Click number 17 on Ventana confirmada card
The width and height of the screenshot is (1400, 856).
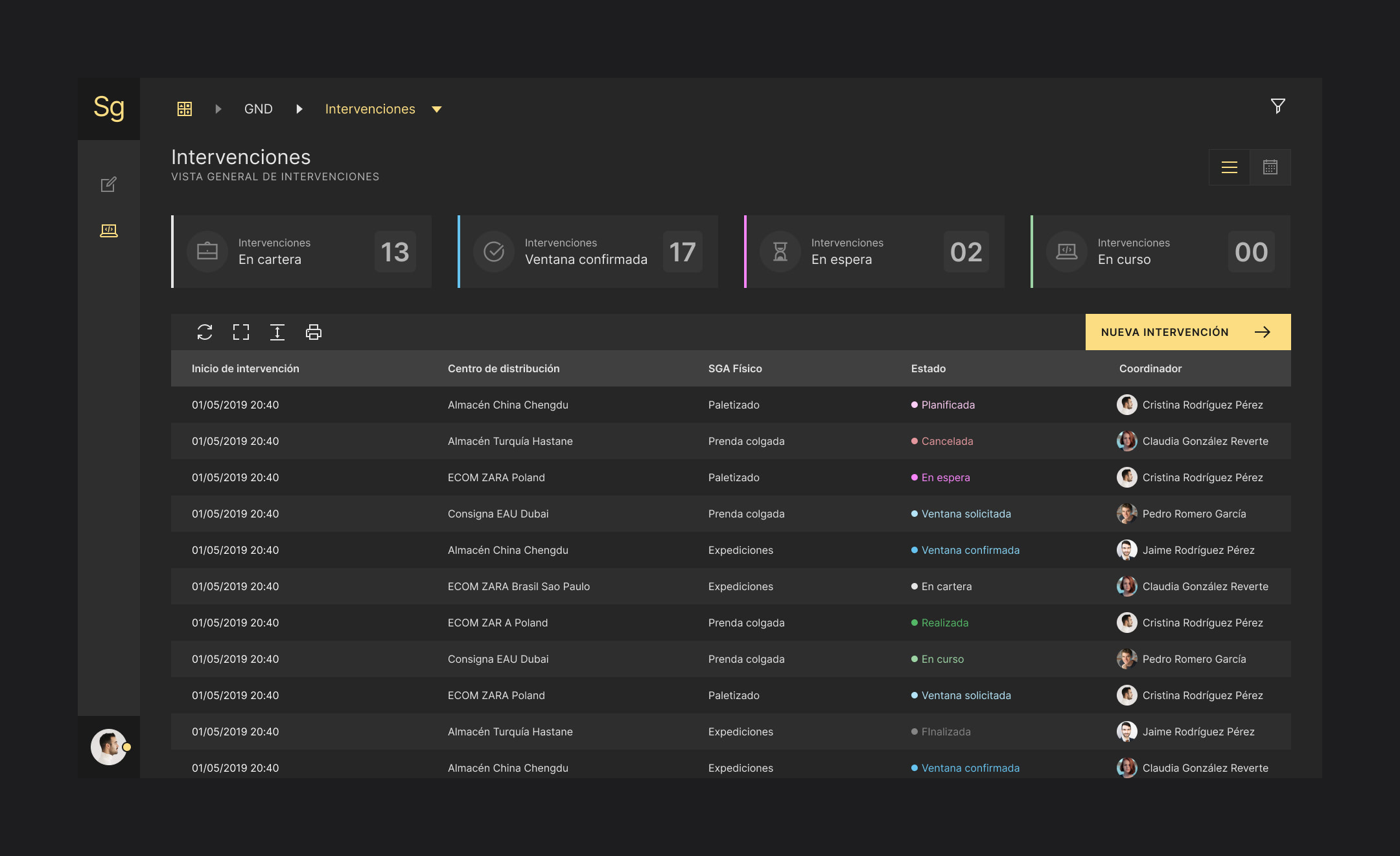682,252
